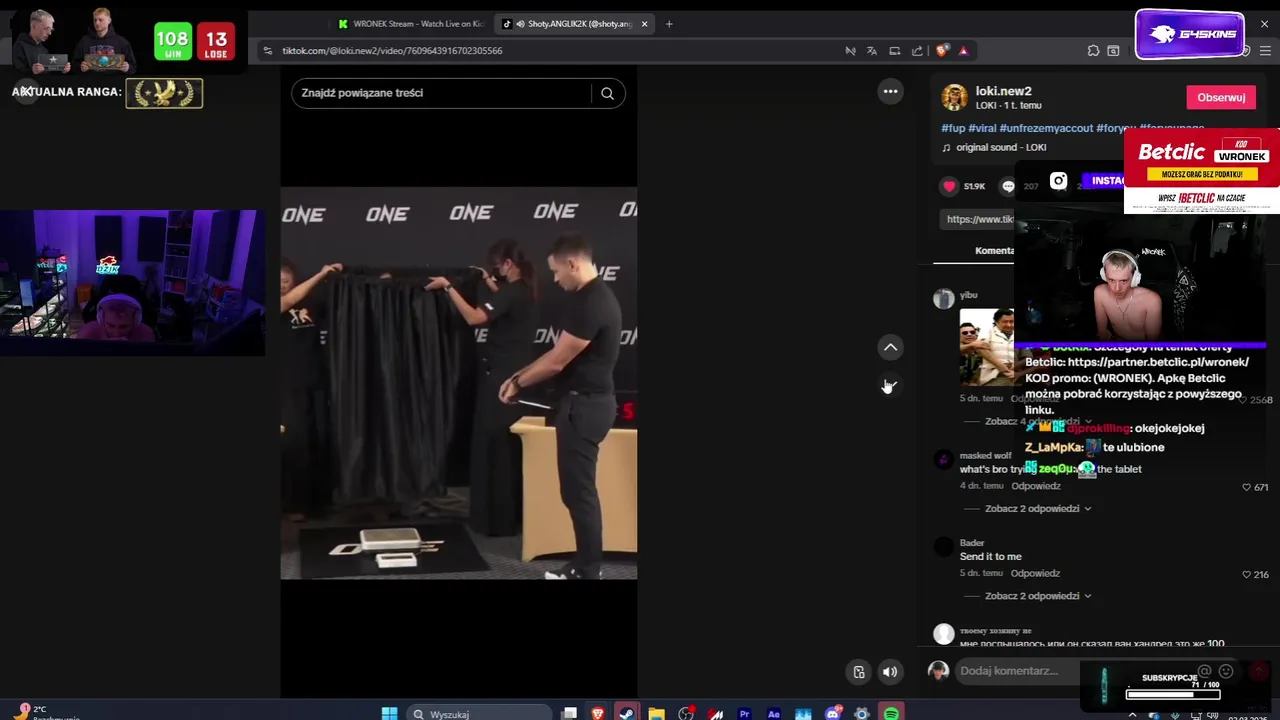Click the masked wolf commenter avatar
The width and height of the screenshot is (1280, 720).
click(x=943, y=460)
